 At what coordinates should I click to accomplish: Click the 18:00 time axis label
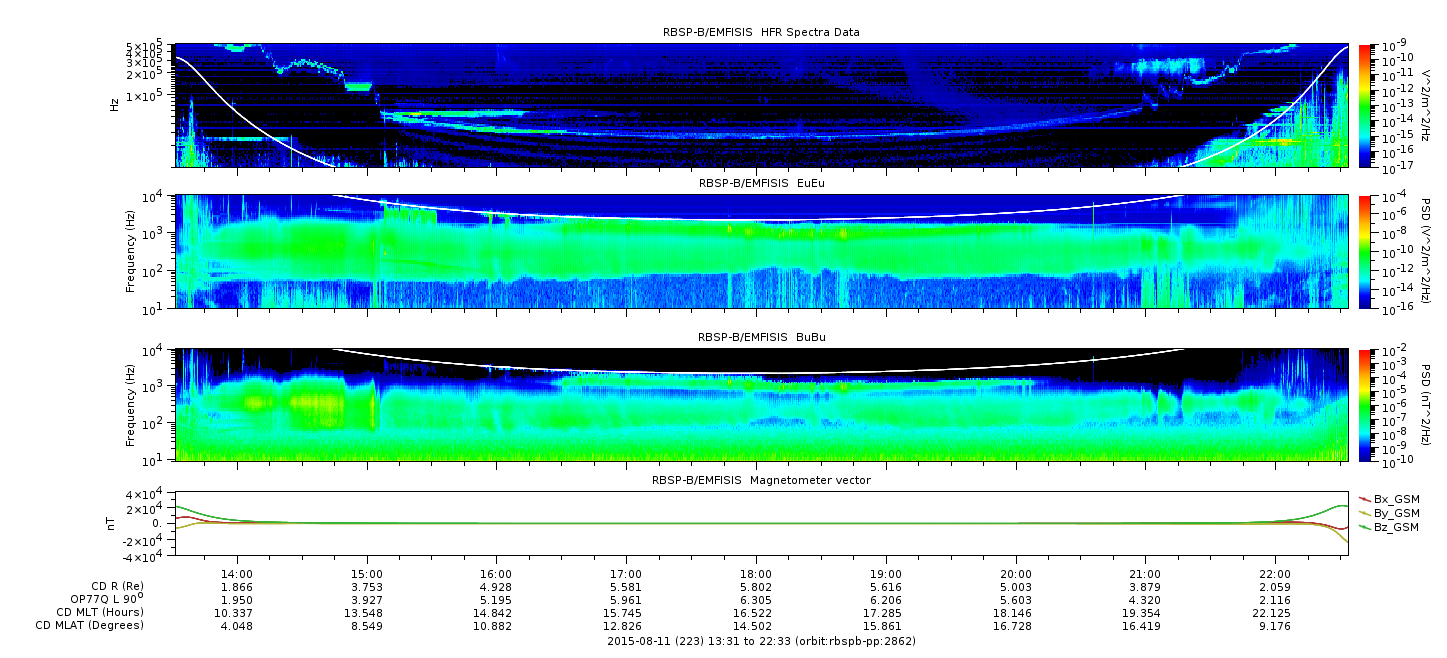coord(756,576)
